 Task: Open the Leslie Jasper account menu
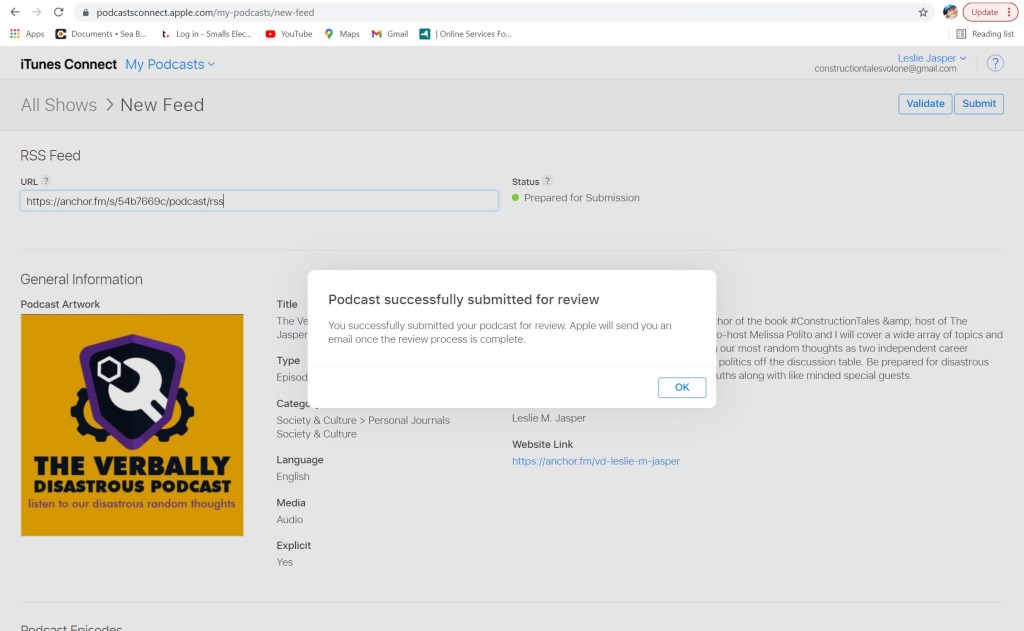(x=931, y=58)
